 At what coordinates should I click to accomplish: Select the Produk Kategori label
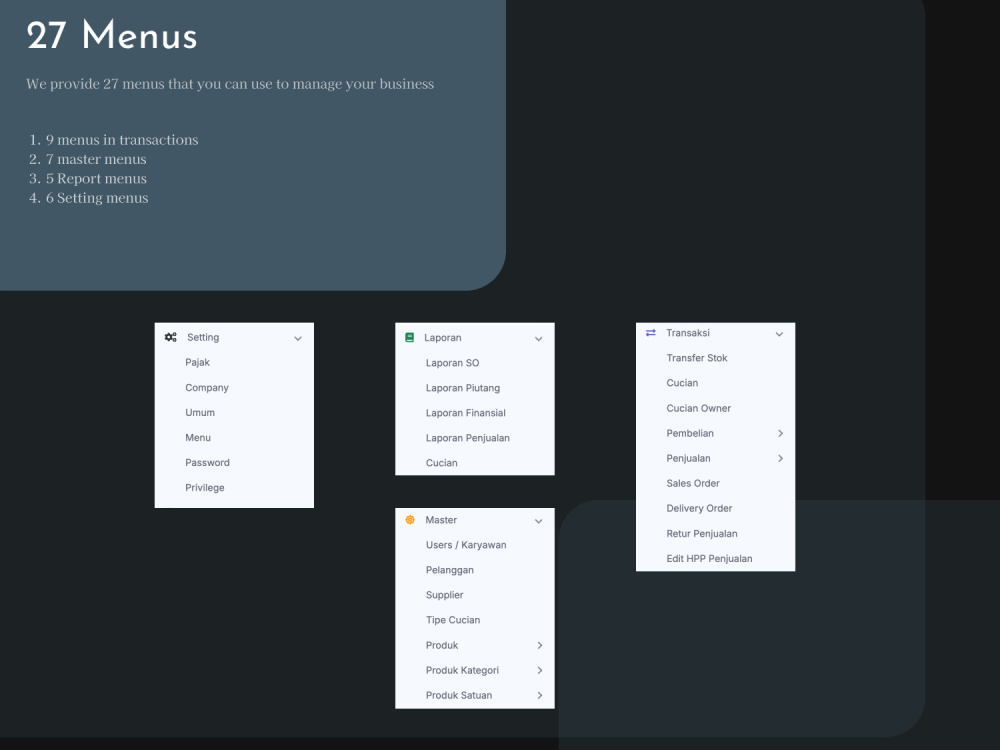tap(462, 670)
